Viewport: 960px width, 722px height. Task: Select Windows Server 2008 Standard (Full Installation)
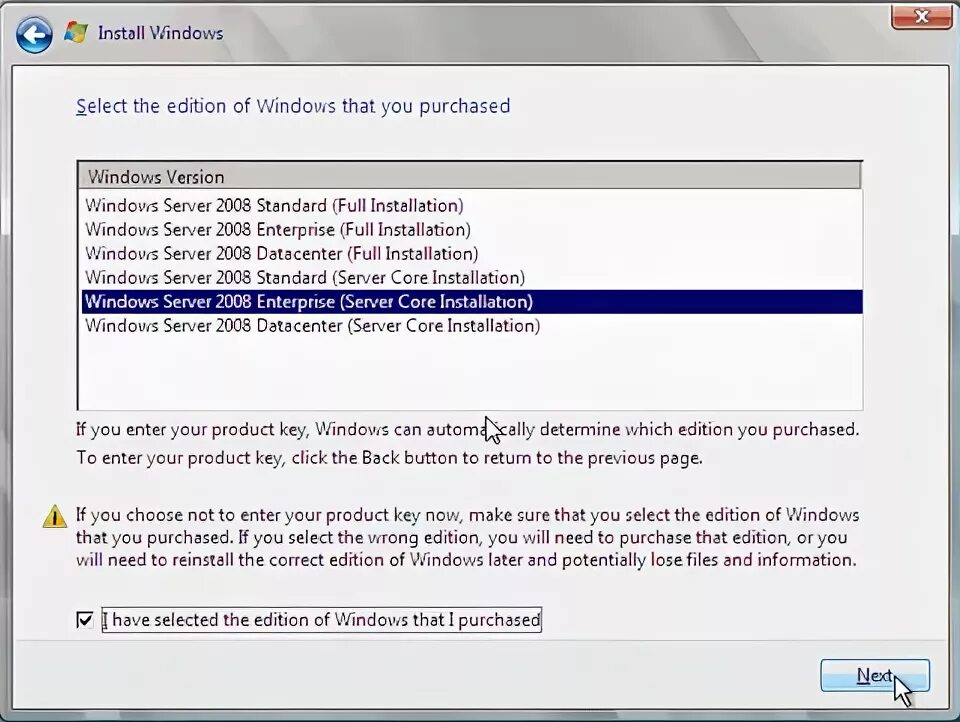471,205
